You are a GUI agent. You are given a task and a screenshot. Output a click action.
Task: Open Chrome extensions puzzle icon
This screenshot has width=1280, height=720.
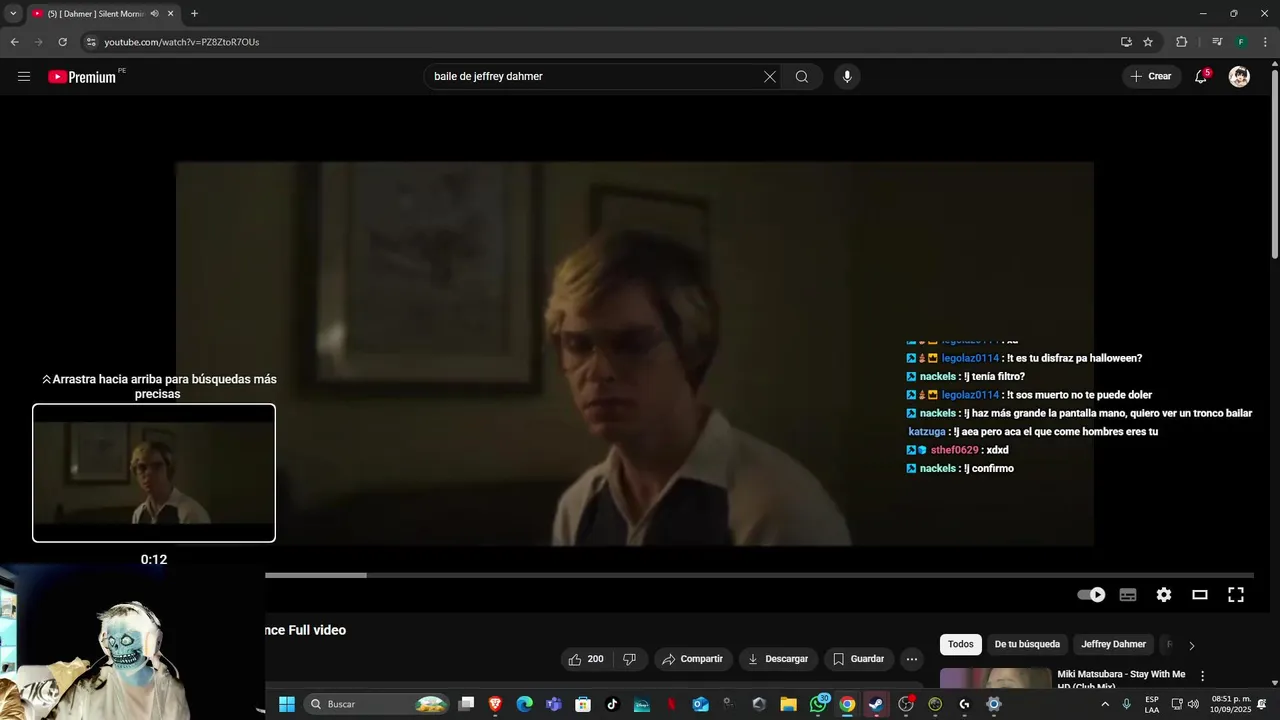[x=1181, y=42]
